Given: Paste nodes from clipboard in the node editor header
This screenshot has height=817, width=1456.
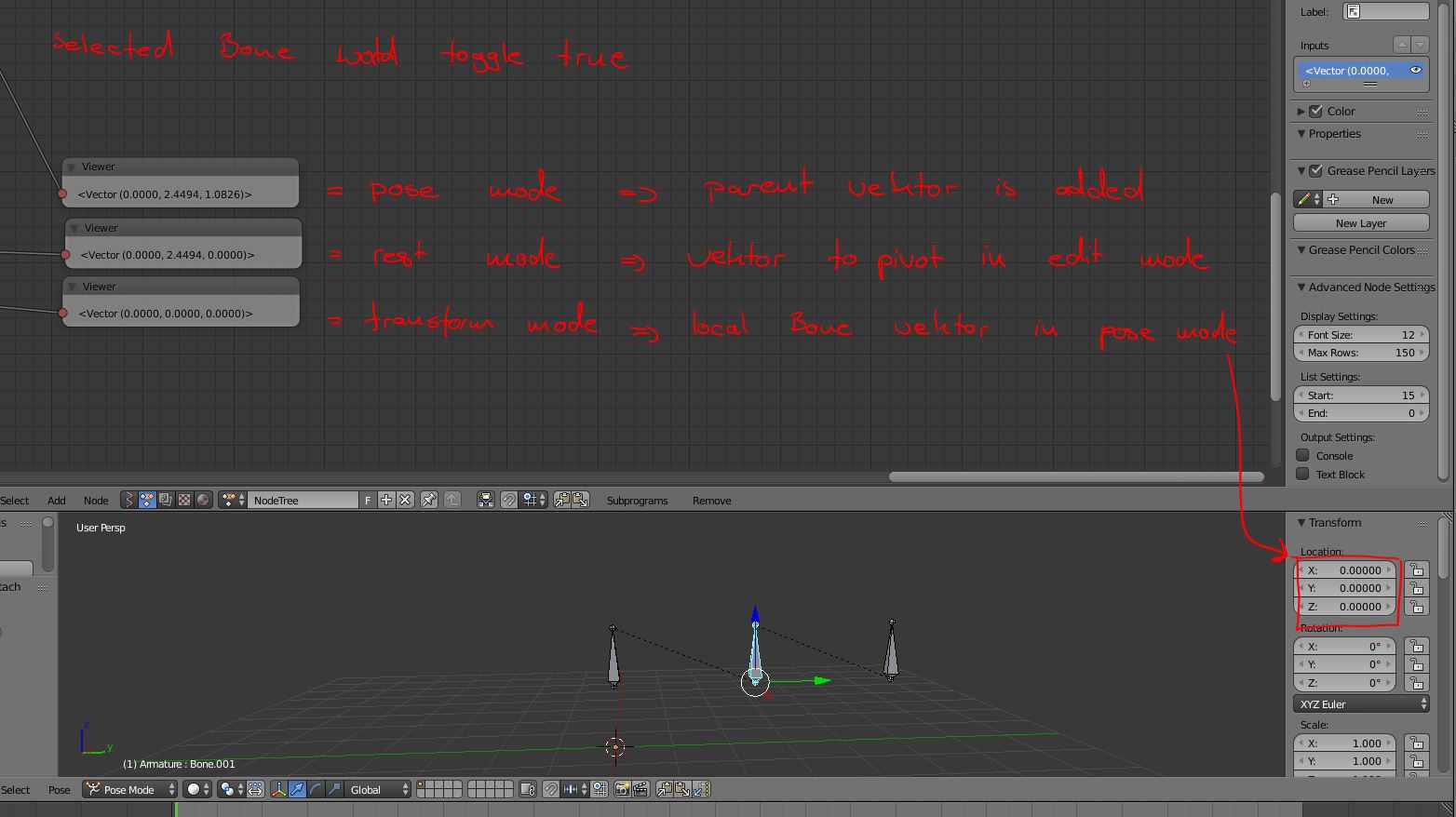Looking at the screenshot, I should click(580, 501).
